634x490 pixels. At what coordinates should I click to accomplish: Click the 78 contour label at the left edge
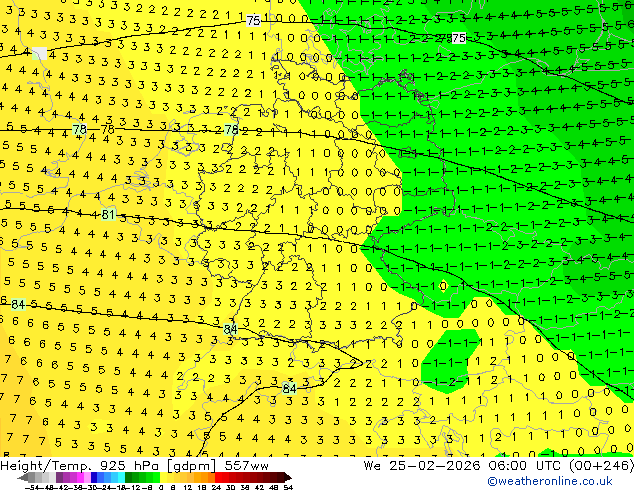[80, 129]
